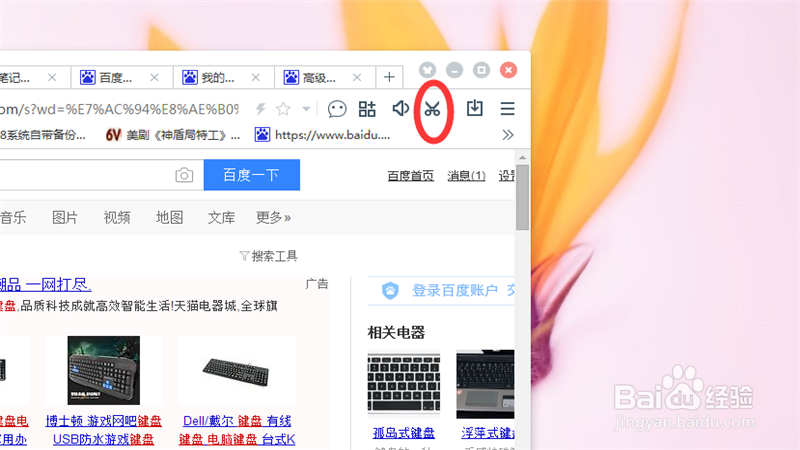Click the 孤岛式键盘 keyboard thumbnail

[404, 383]
